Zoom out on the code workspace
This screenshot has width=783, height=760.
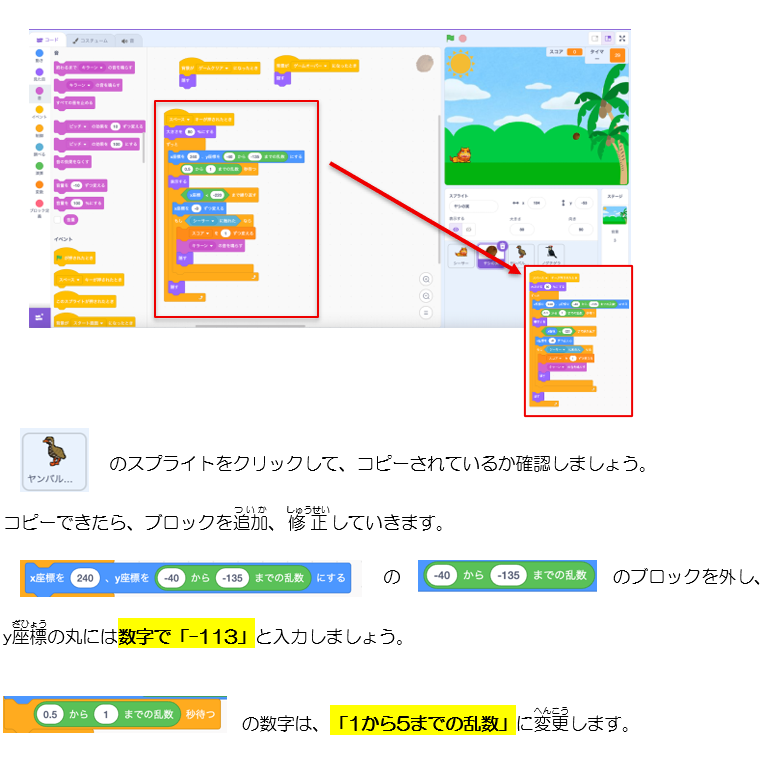(426, 296)
